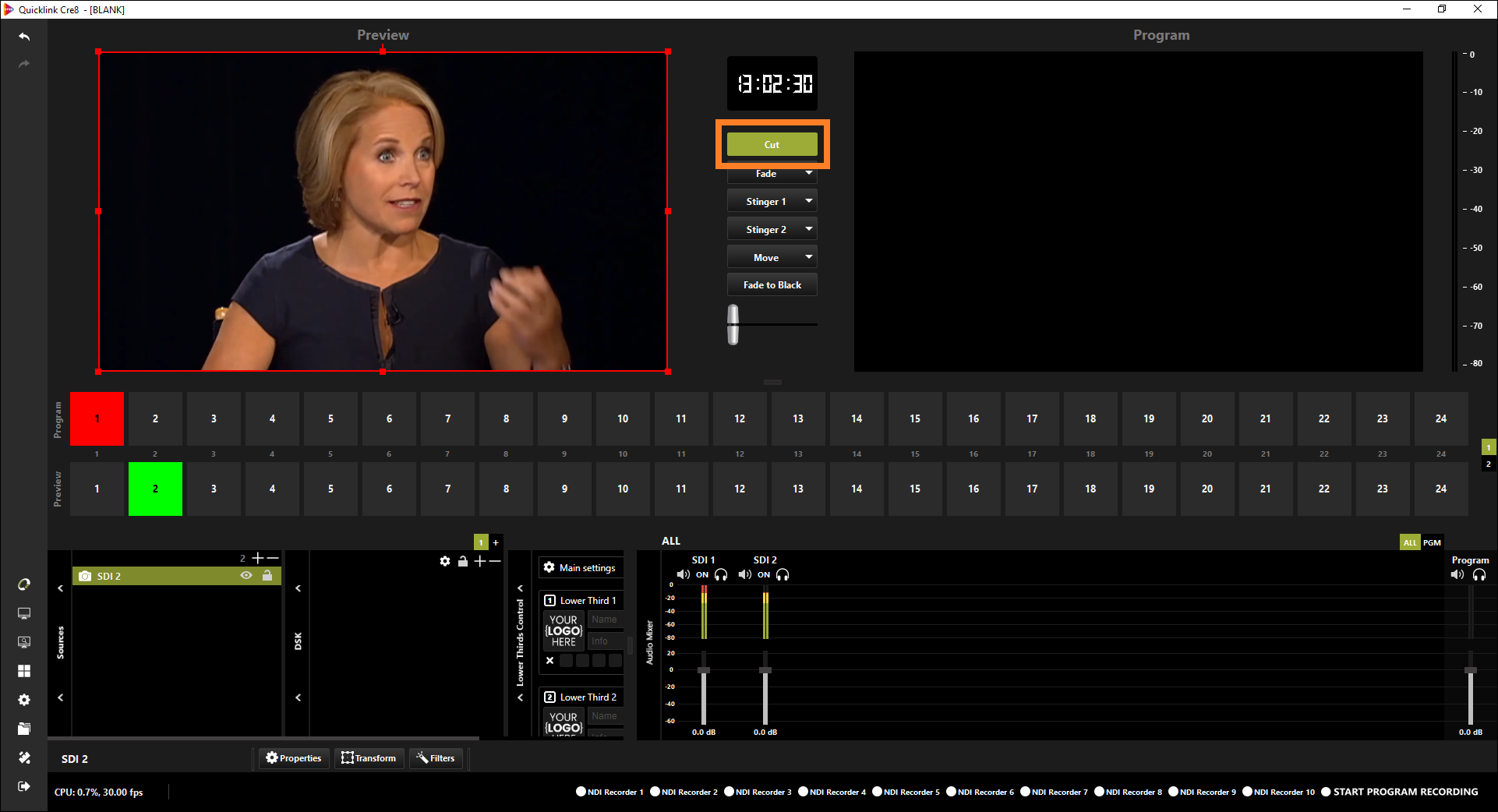Viewport: 1498px width, 812px height.
Task: Mute SDI 2 with its speaker icon
Action: pyautogui.click(x=745, y=574)
